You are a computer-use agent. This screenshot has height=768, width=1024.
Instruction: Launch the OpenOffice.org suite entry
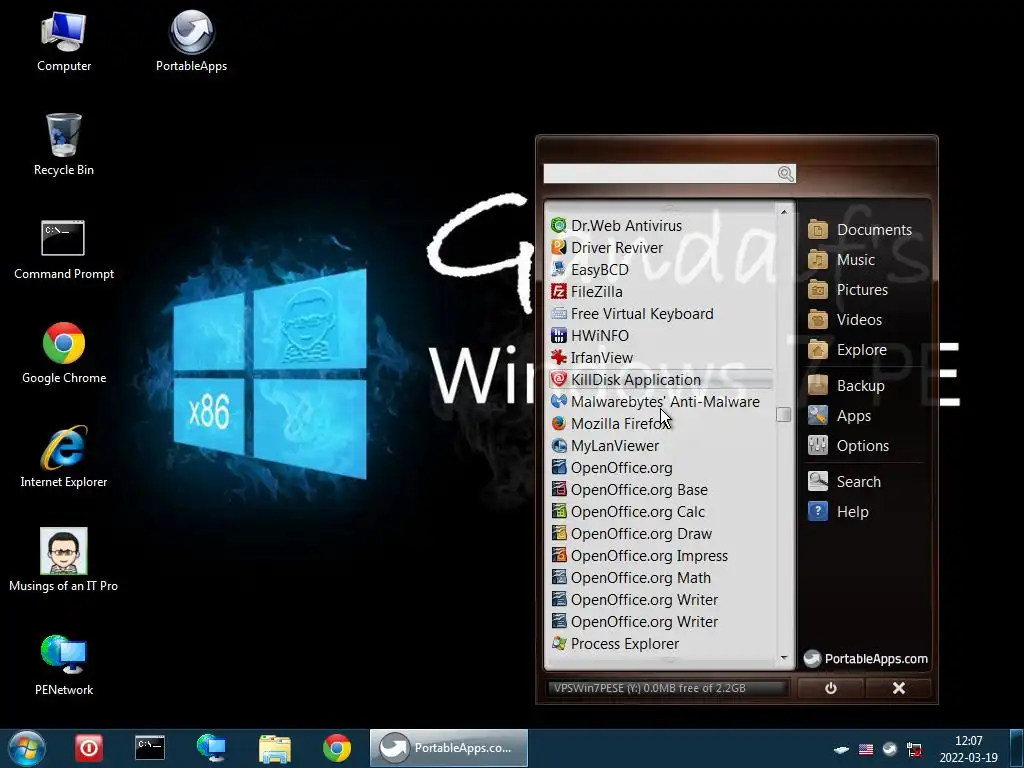(611, 468)
